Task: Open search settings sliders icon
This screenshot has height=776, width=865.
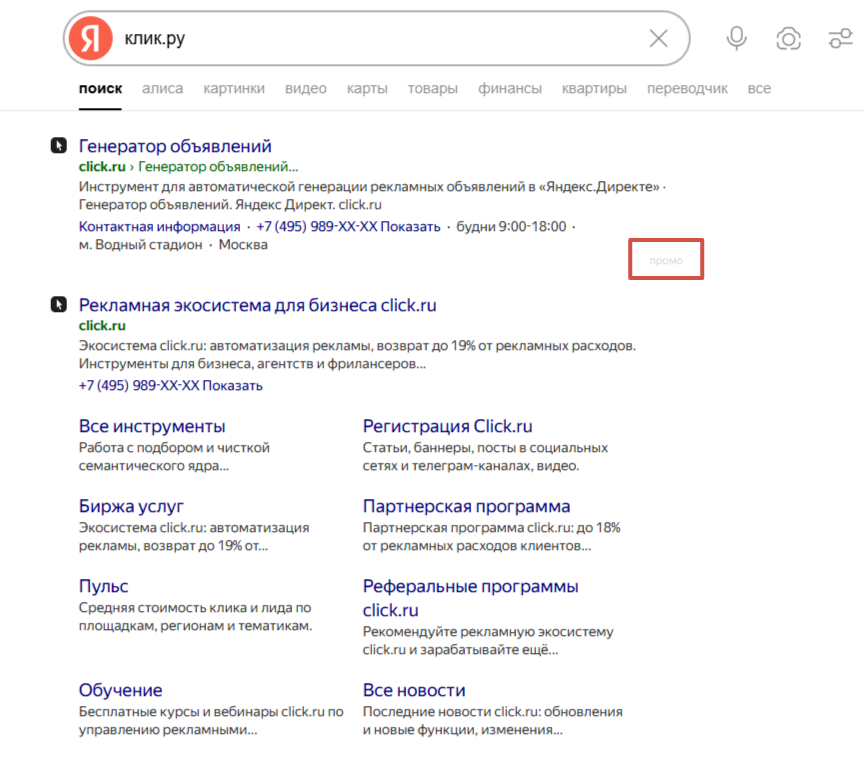Action: point(840,39)
